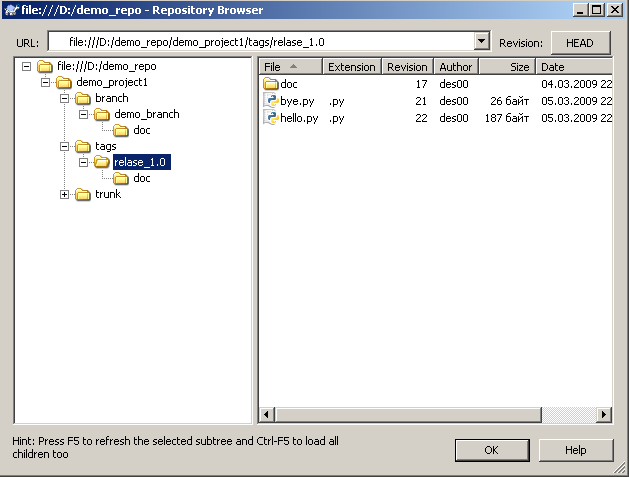Click the .py extension of bye.py
The image size is (629, 477).
point(337,101)
